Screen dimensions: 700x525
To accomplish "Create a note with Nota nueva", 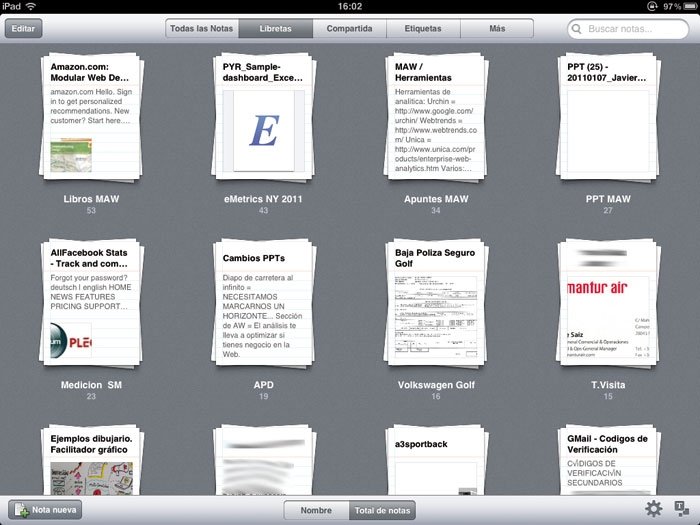I will coord(45,510).
